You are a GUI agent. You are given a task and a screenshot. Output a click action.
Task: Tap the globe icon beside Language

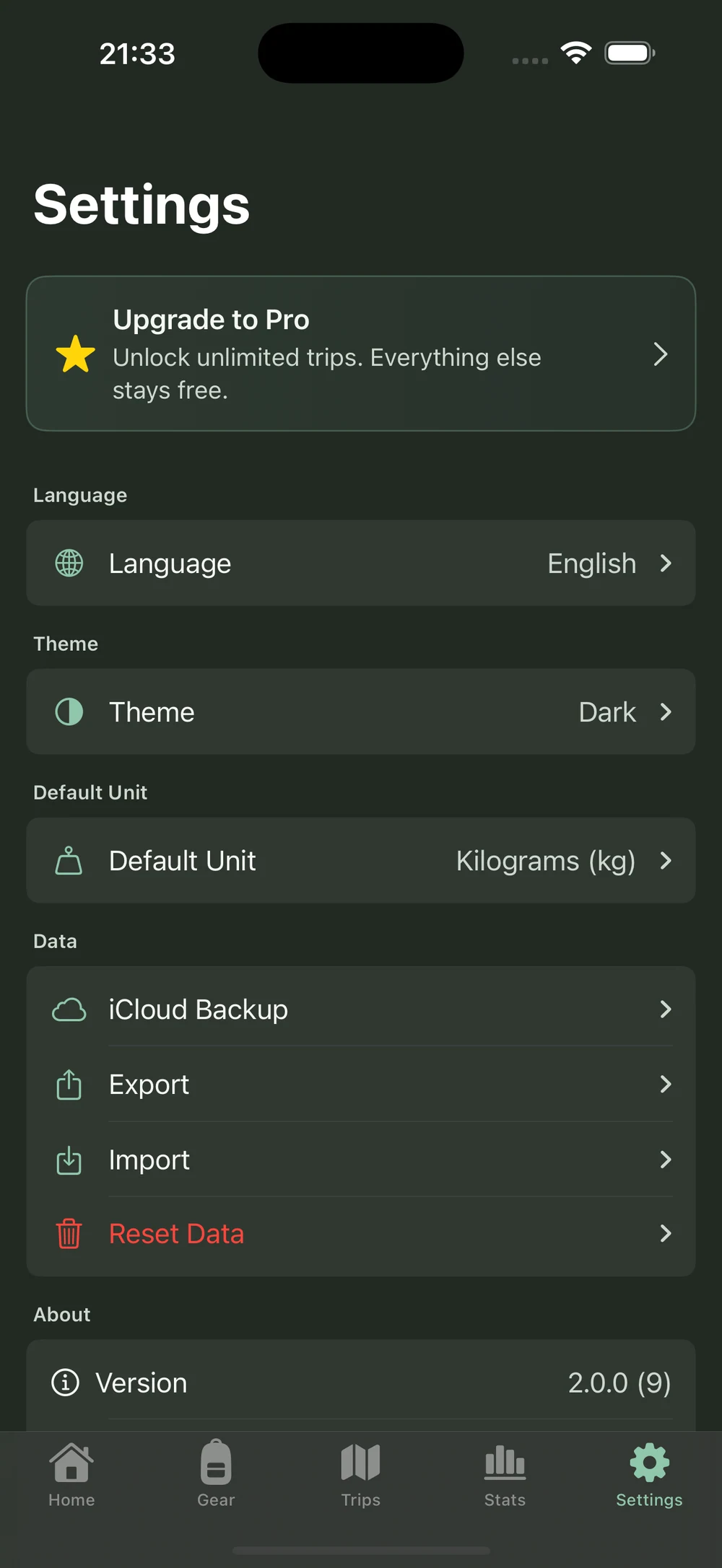tap(69, 563)
